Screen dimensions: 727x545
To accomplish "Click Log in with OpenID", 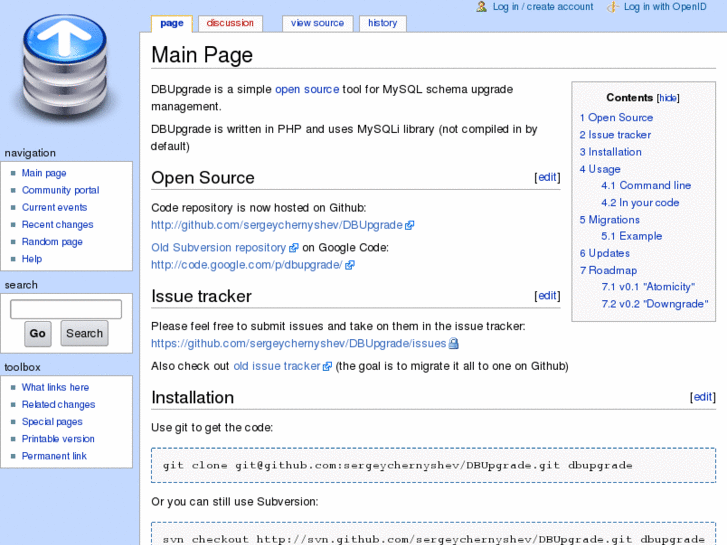I will tap(665, 6).
